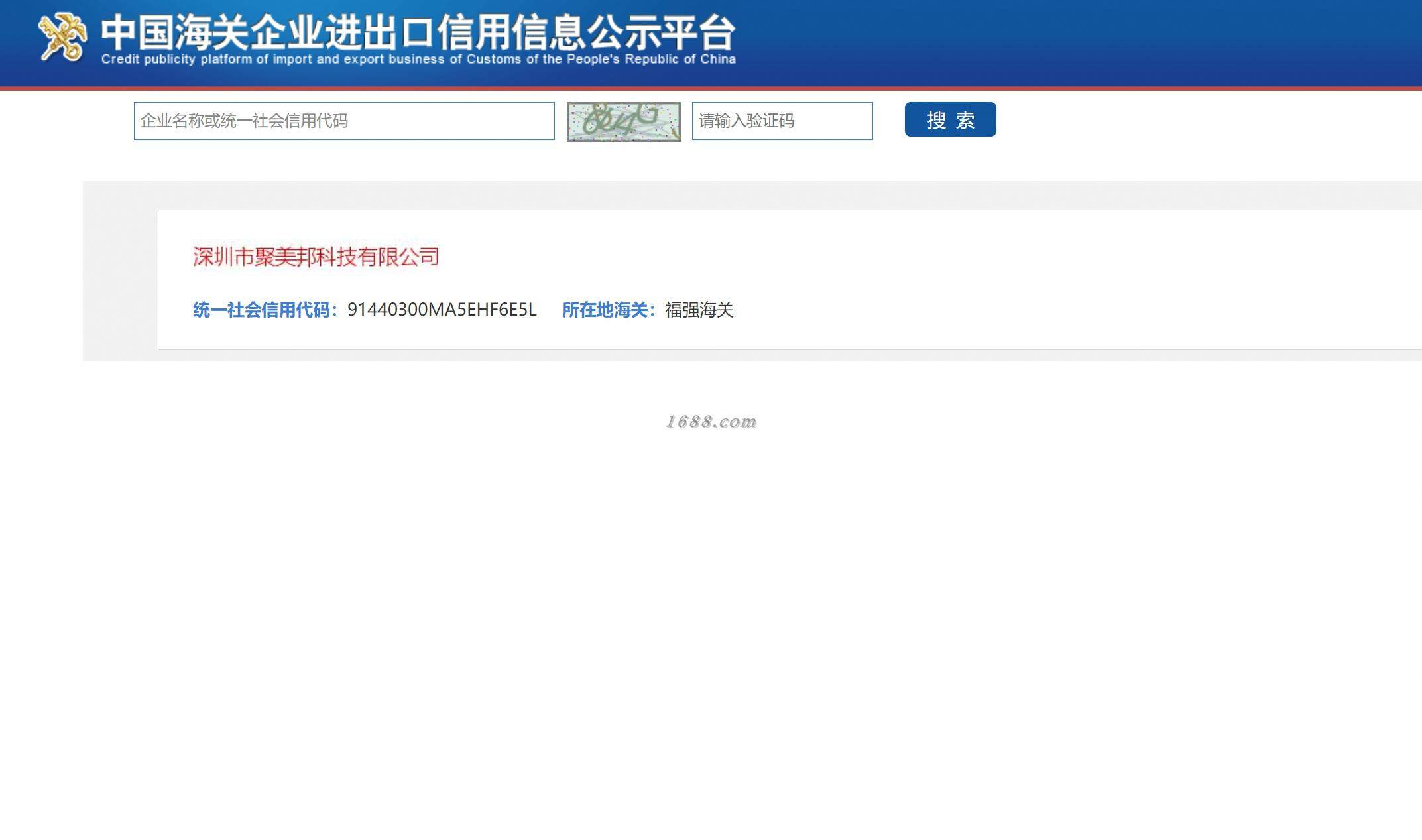Open 深圳市聚美邦科技有限公司 company result link
This screenshot has height=840, width=1422.
tap(316, 257)
